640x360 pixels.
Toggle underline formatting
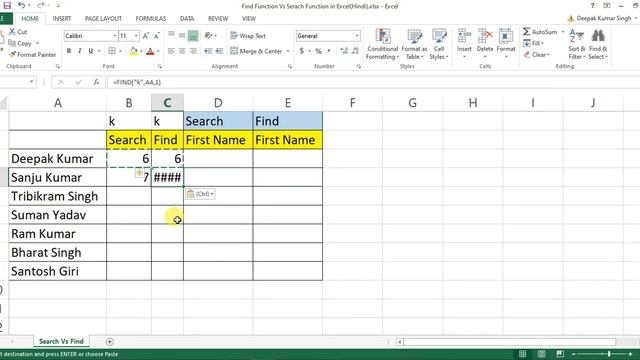(91, 51)
